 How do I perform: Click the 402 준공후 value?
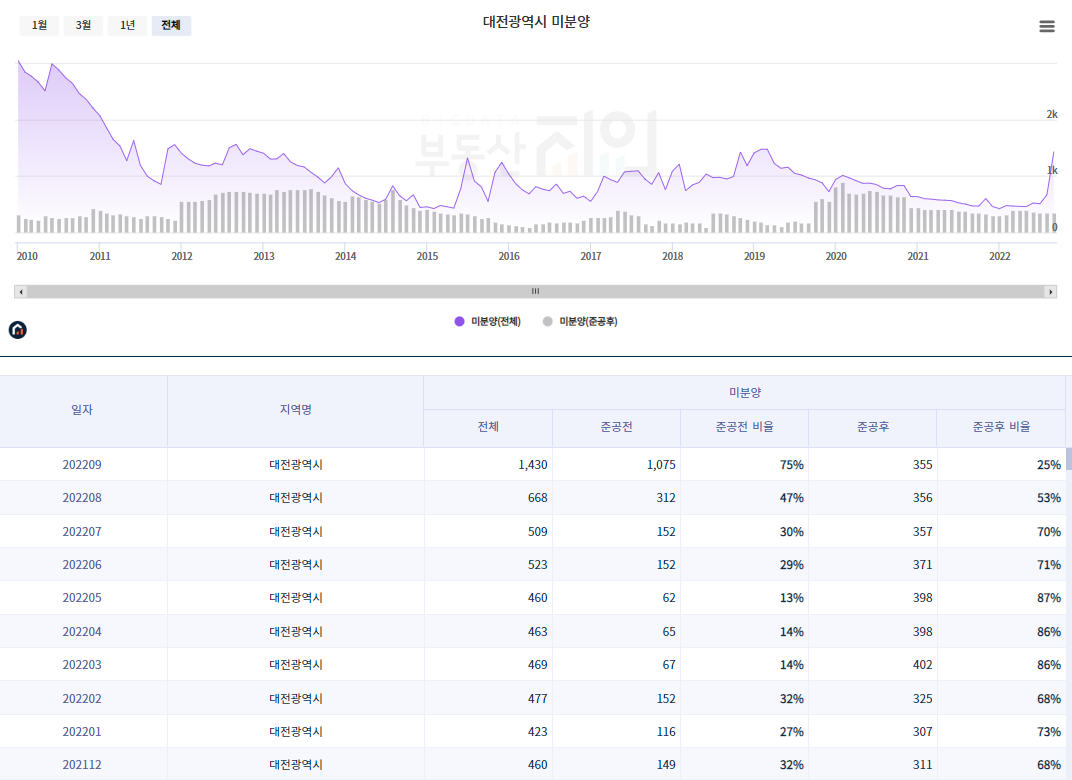tap(922, 664)
